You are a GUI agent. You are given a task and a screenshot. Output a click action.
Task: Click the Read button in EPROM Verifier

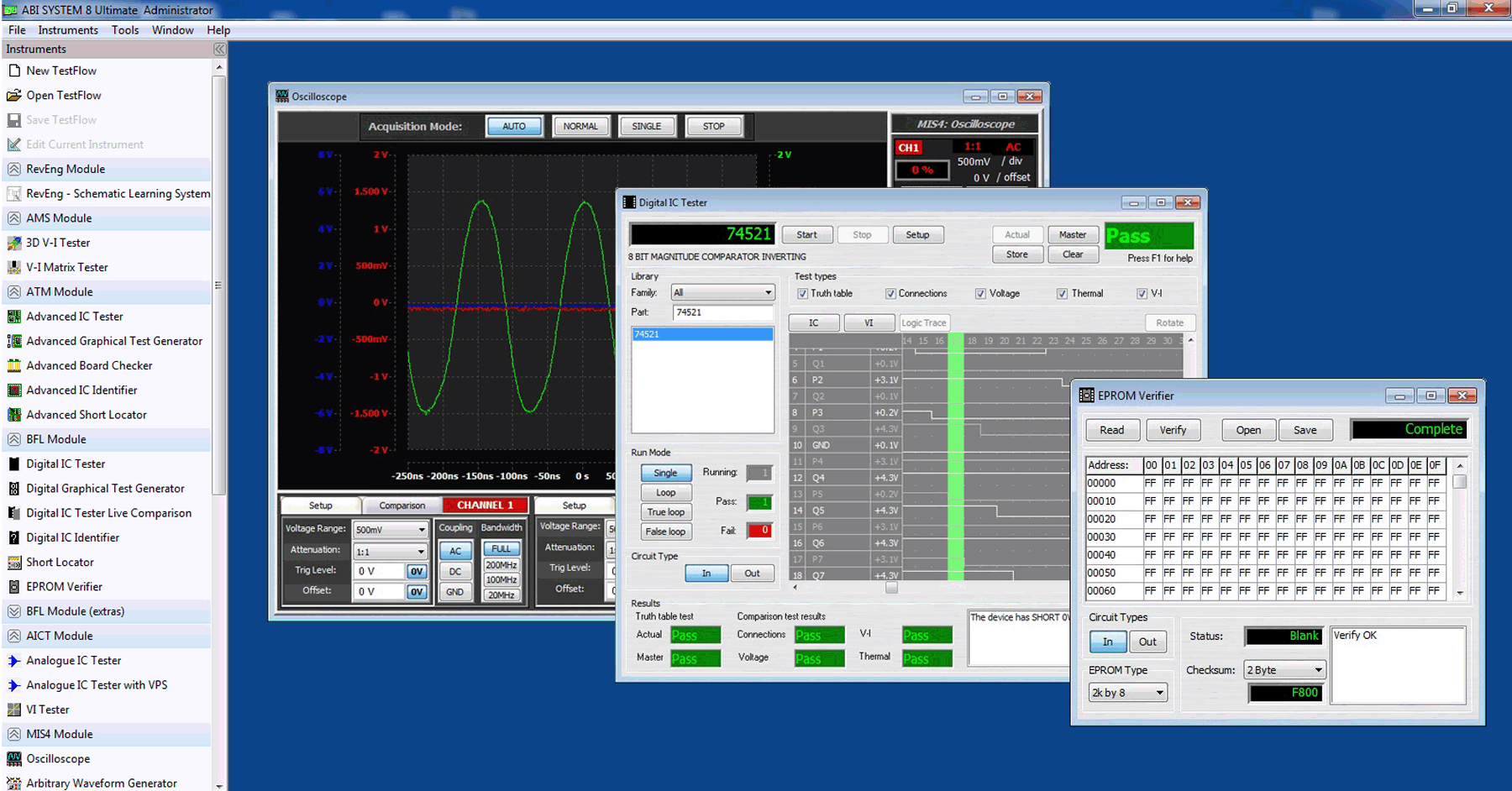pyautogui.click(x=1112, y=430)
